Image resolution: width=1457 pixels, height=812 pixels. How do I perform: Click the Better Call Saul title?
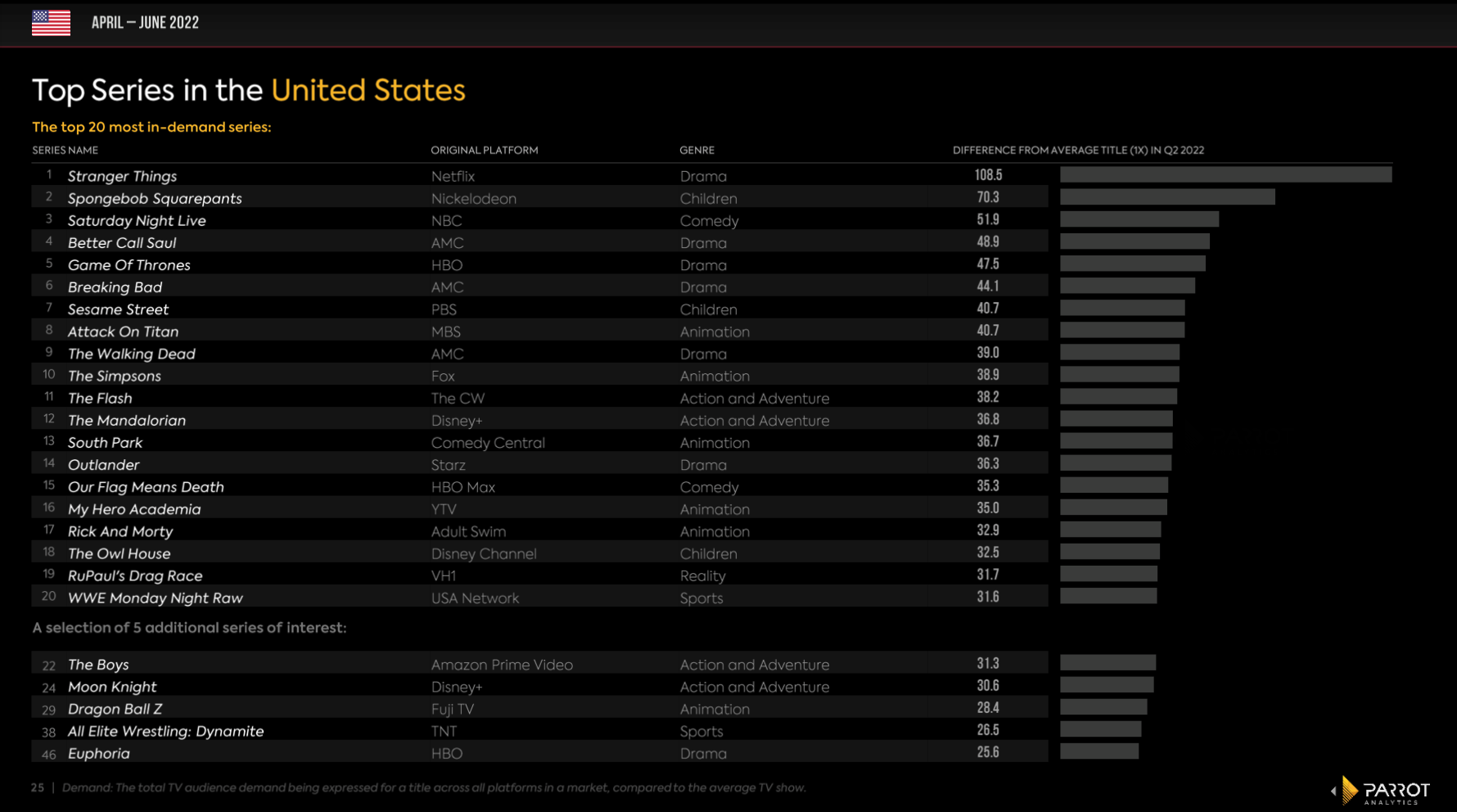[x=122, y=242]
